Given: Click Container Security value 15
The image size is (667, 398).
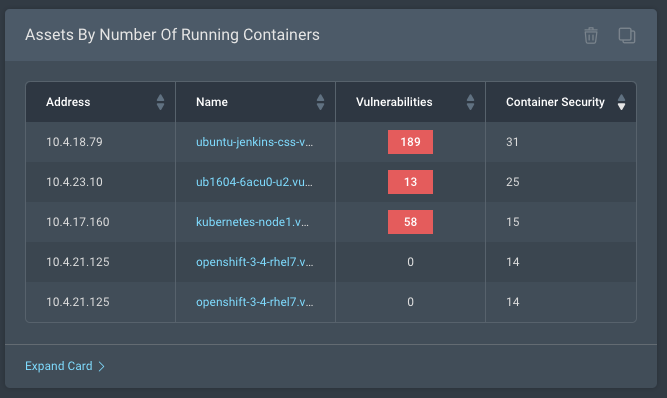Looking at the screenshot, I should click(513, 222).
